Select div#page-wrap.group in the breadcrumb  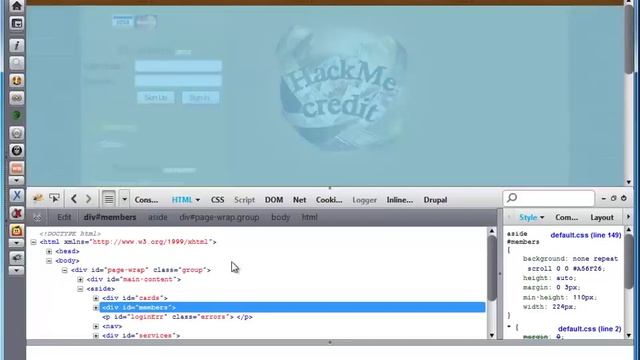219,218
